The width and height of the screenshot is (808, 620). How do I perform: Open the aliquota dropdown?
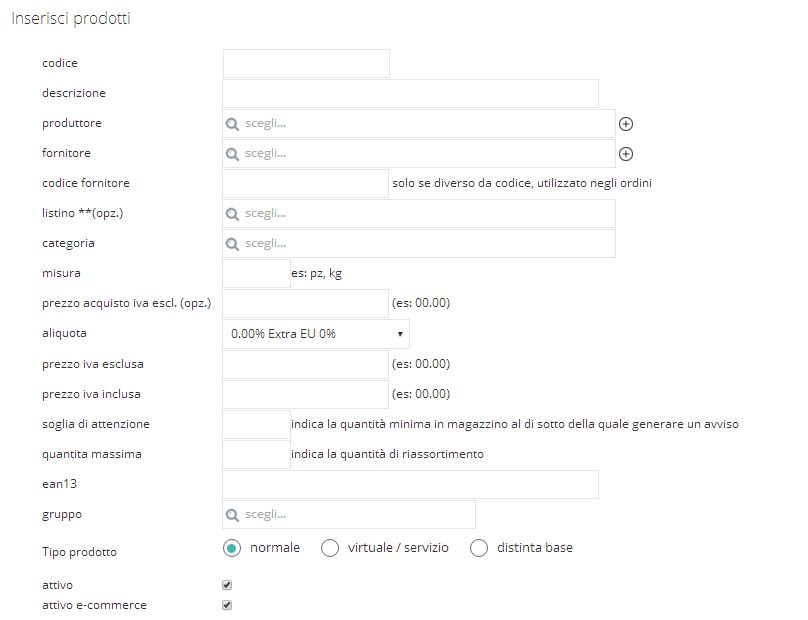pos(316,334)
